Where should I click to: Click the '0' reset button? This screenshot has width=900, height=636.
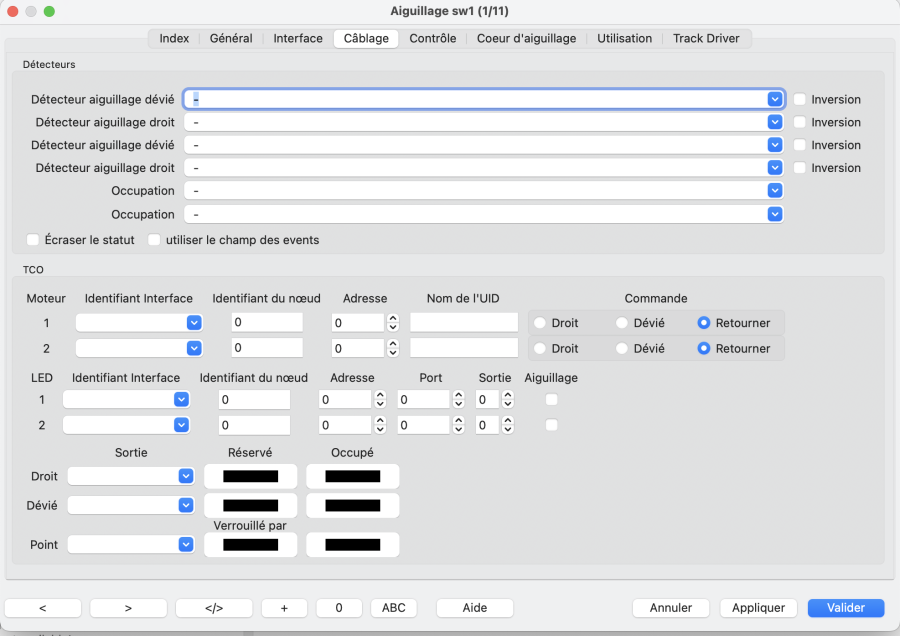click(339, 608)
